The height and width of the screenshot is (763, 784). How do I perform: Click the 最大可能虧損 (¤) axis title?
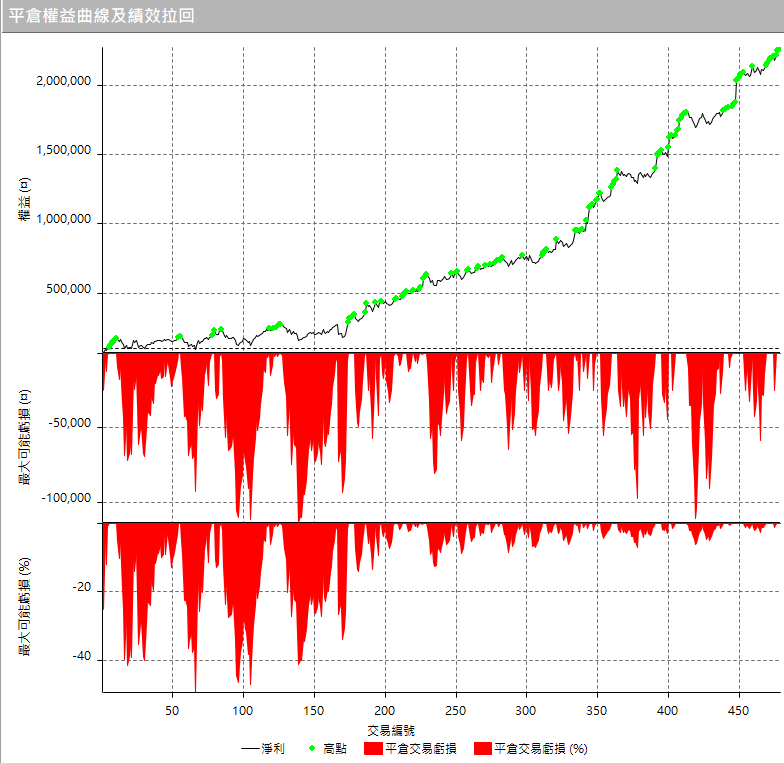point(25,437)
